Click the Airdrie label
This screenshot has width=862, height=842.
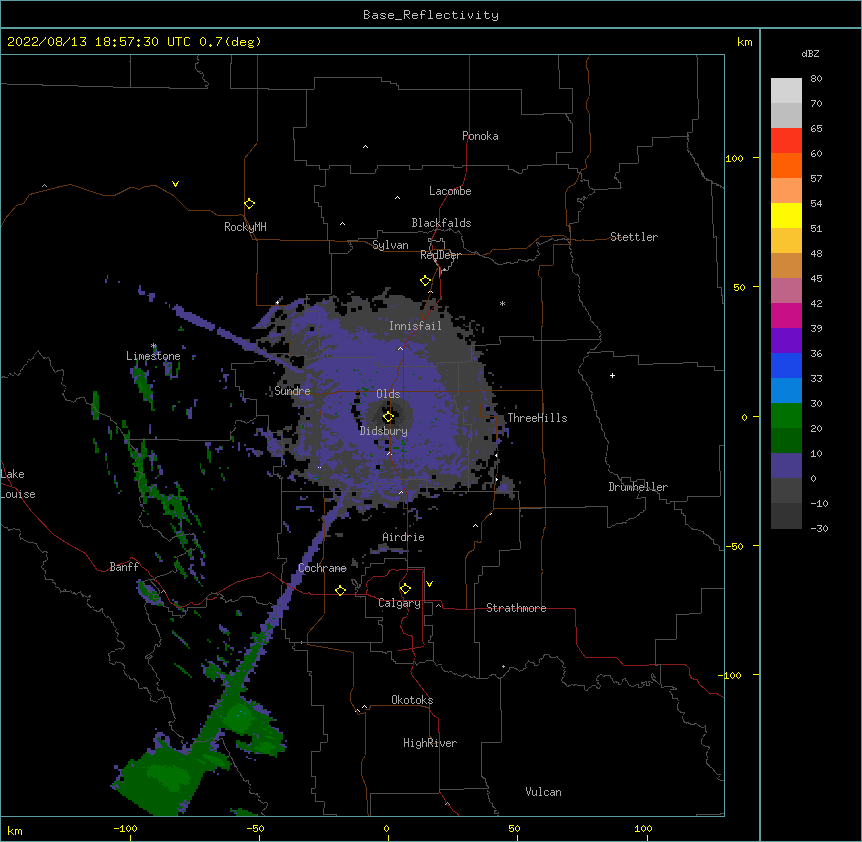pos(404,537)
